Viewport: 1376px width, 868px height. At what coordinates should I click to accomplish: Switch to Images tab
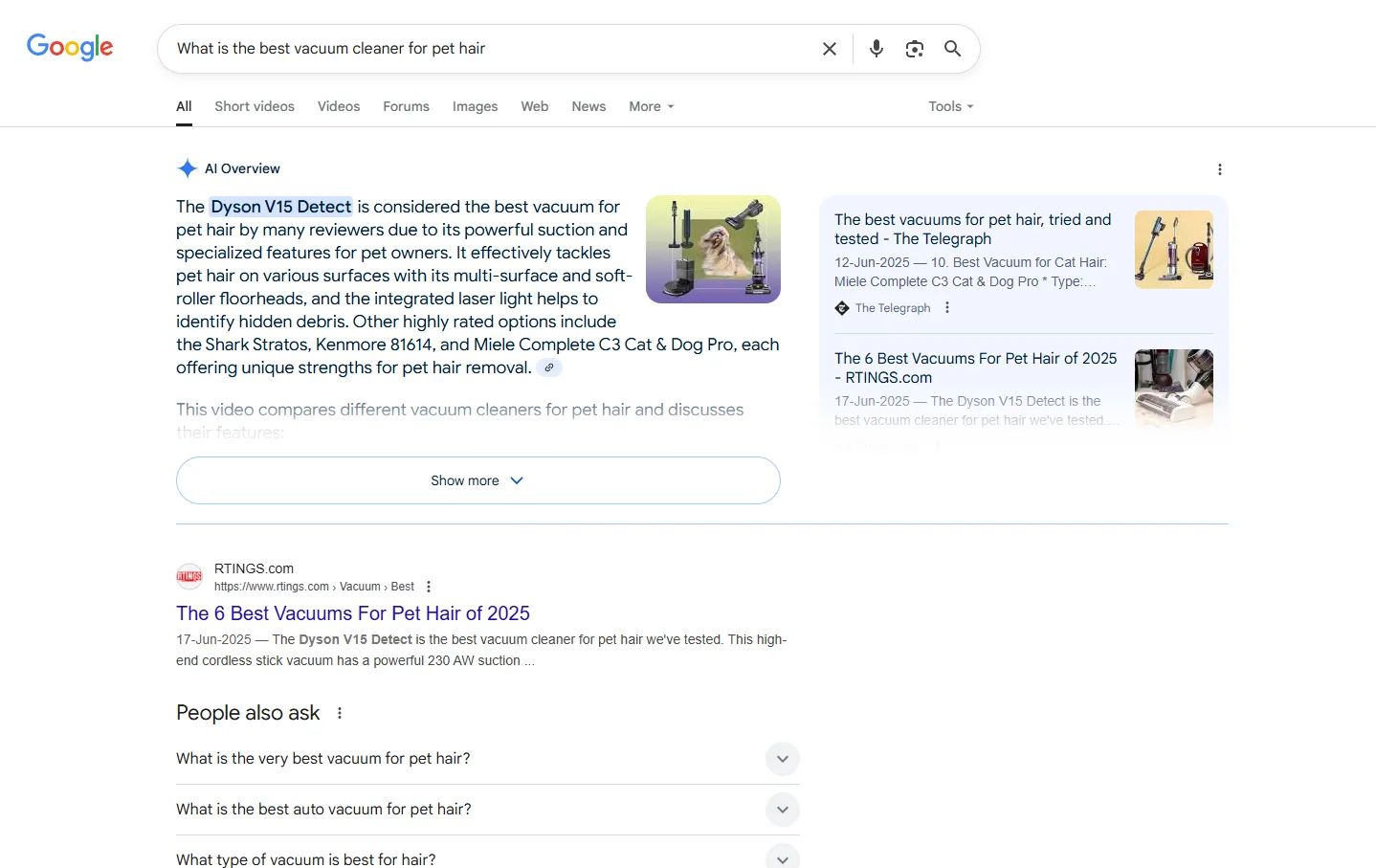(475, 106)
